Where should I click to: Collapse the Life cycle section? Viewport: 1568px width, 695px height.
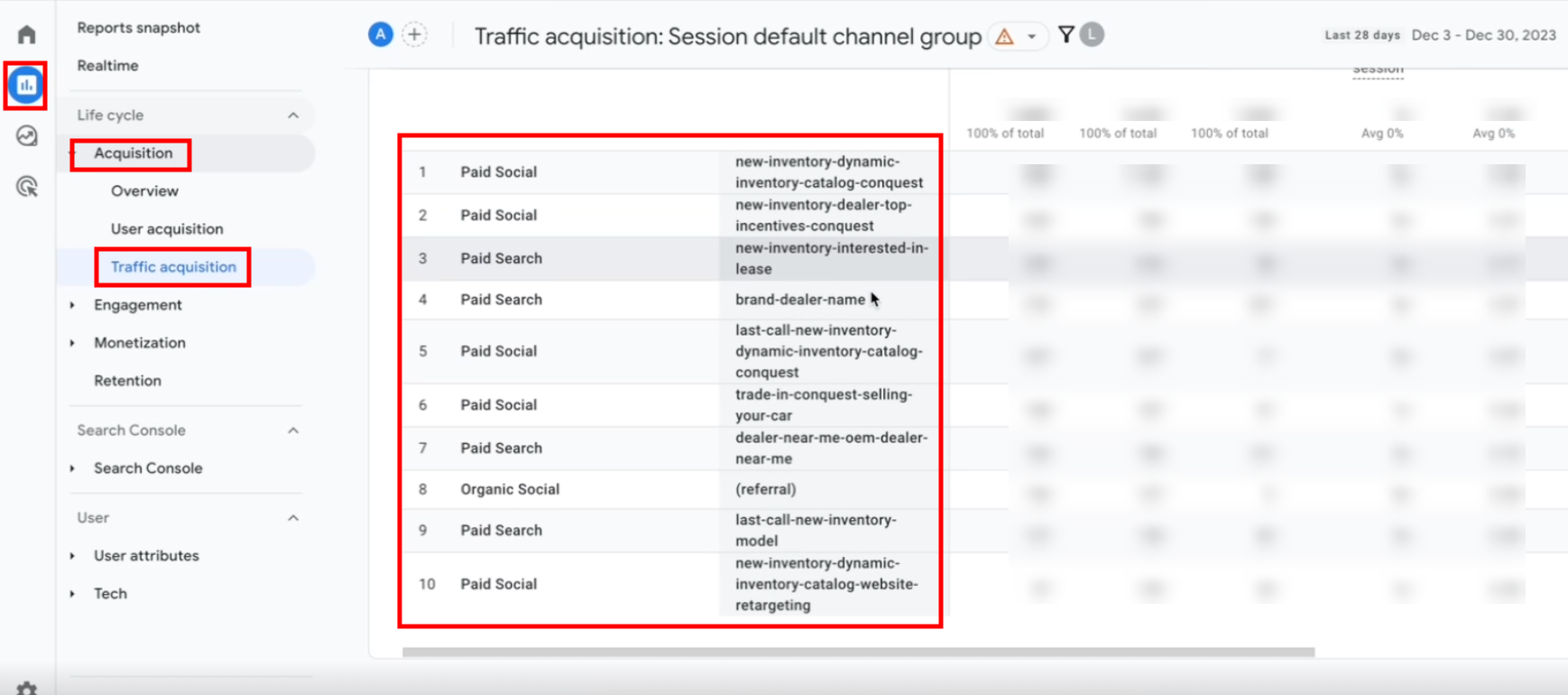pyautogui.click(x=293, y=116)
